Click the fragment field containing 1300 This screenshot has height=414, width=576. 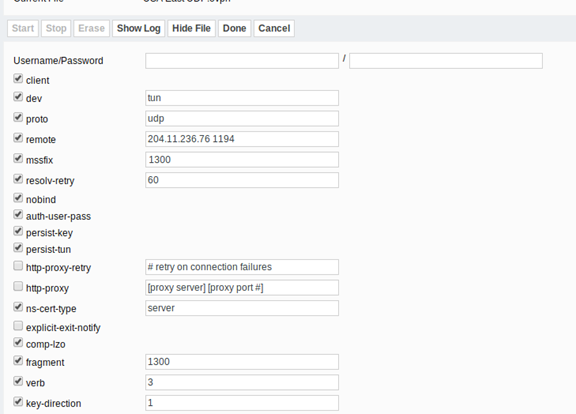pyautogui.click(x=242, y=362)
